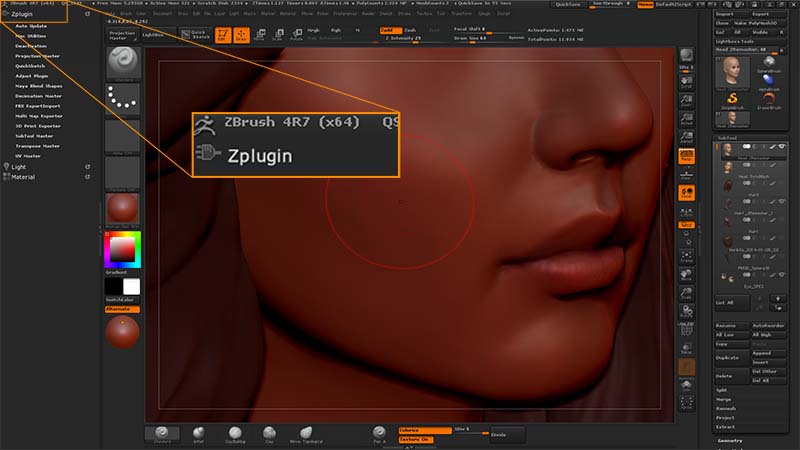This screenshot has height=450, width=800.
Task: Select the Draw mode button
Action: pyautogui.click(x=241, y=35)
